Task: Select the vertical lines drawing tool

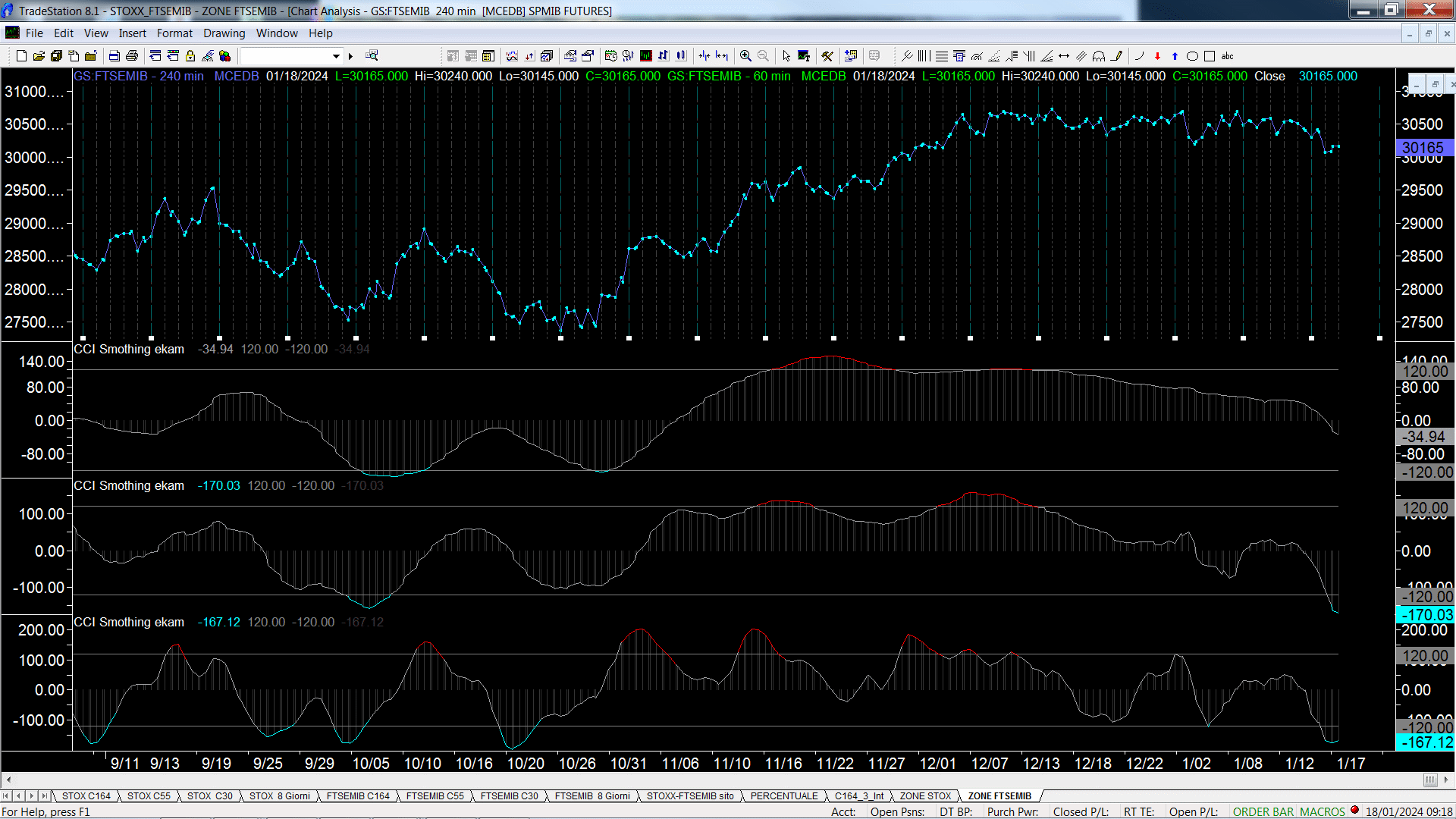Action: (x=924, y=55)
